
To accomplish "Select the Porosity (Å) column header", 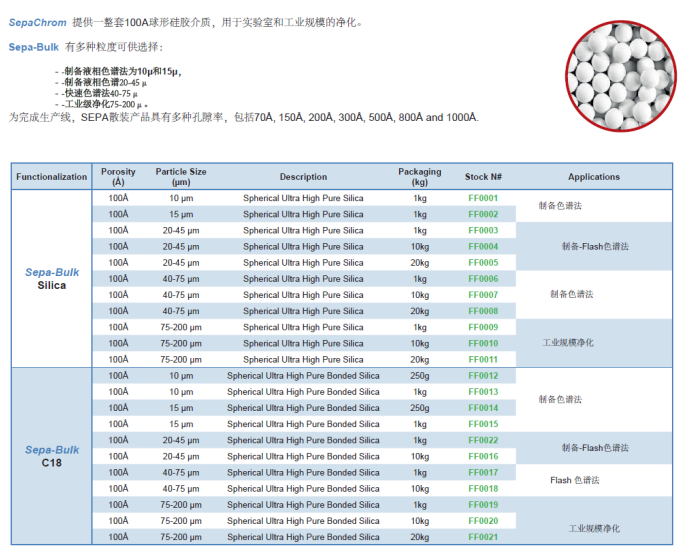I will pyautogui.click(x=118, y=177).
